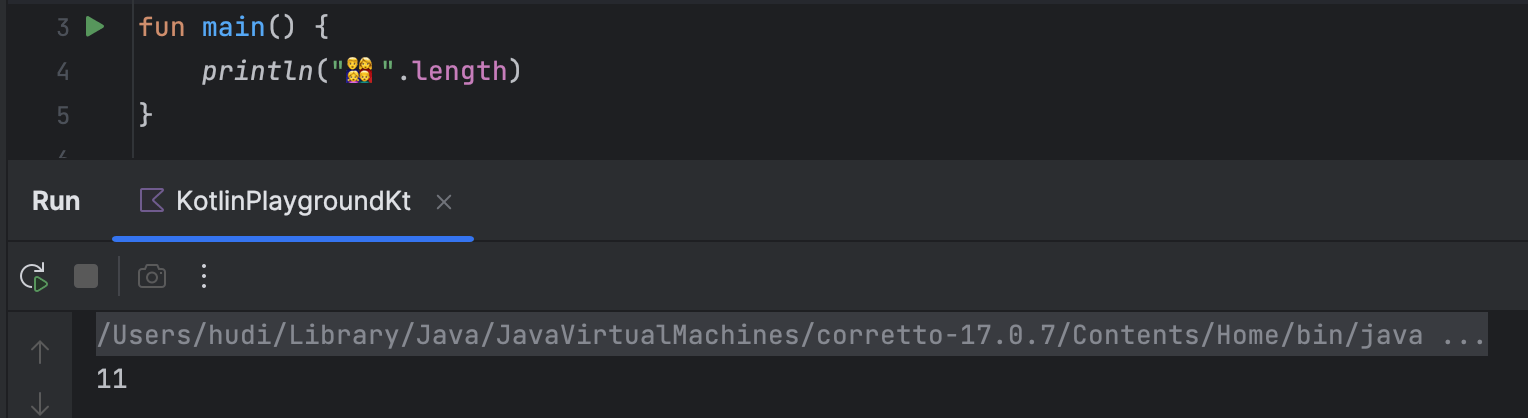This screenshot has width=1528, height=418.
Task: Click the corretto-17.0.7 java path line
Action: pyautogui.click(x=760, y=336)
